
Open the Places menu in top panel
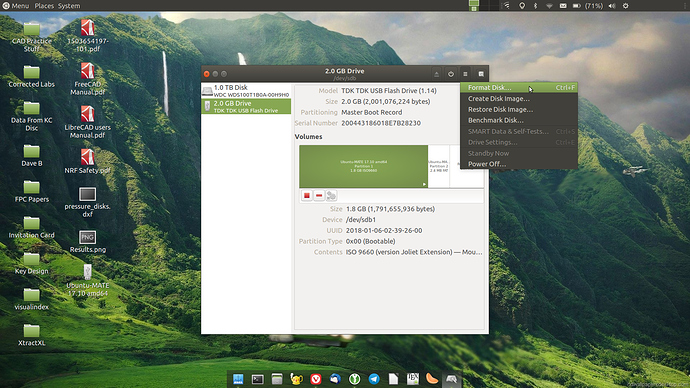44,6
